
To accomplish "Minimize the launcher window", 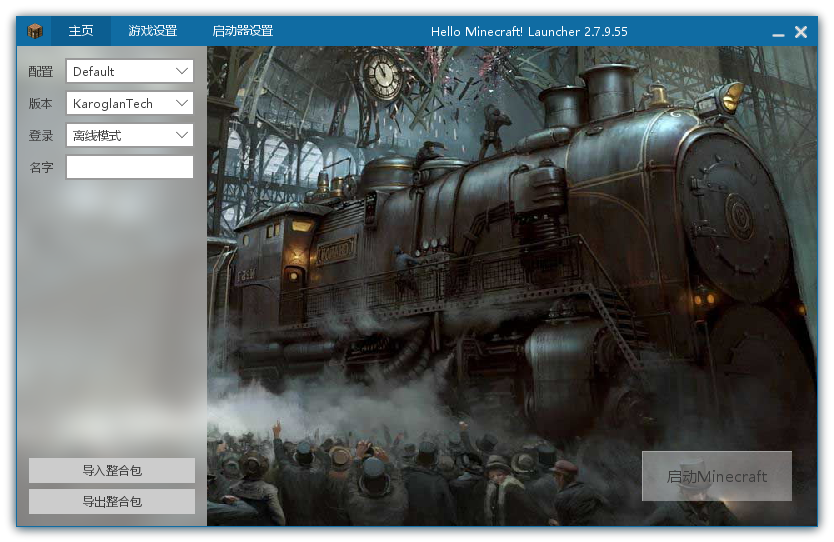I will pos(778,33).
